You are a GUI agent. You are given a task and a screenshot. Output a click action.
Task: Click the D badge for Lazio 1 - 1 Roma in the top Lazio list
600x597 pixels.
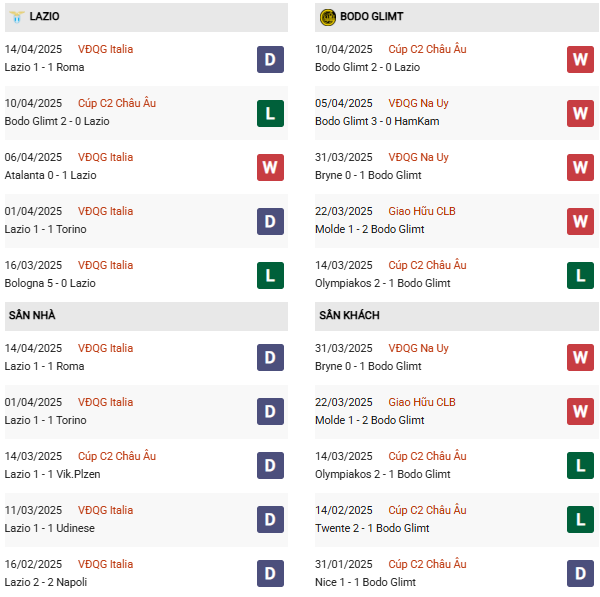(270, 59)
